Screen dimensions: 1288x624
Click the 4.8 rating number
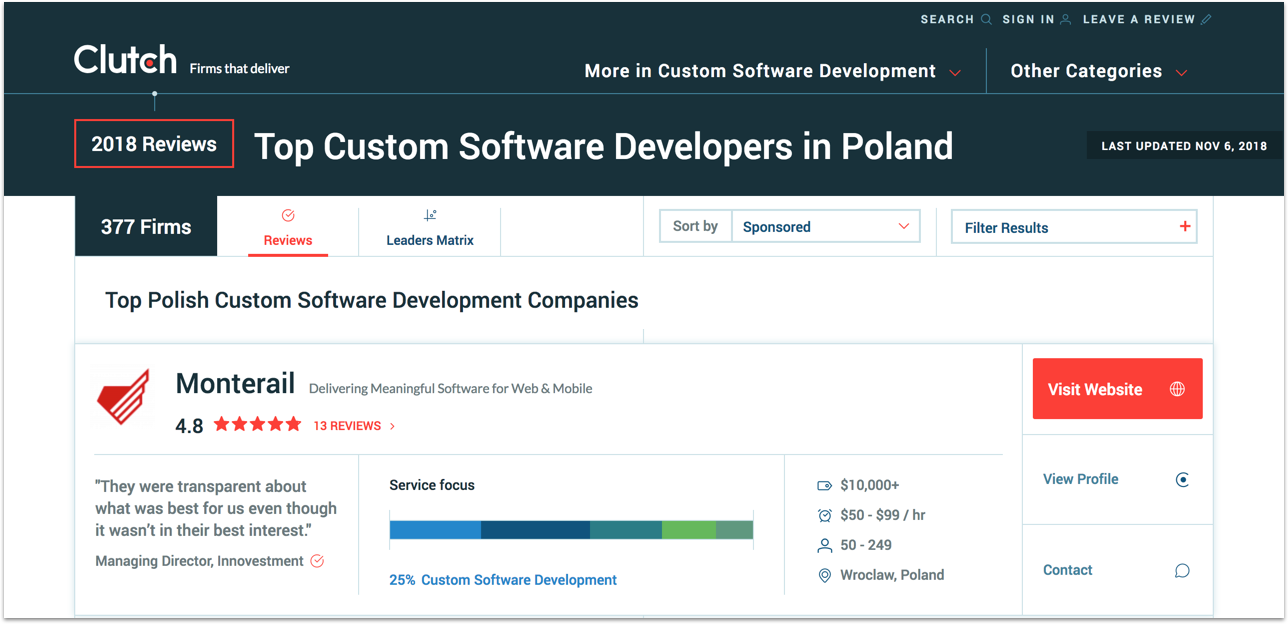pos(189,426)
